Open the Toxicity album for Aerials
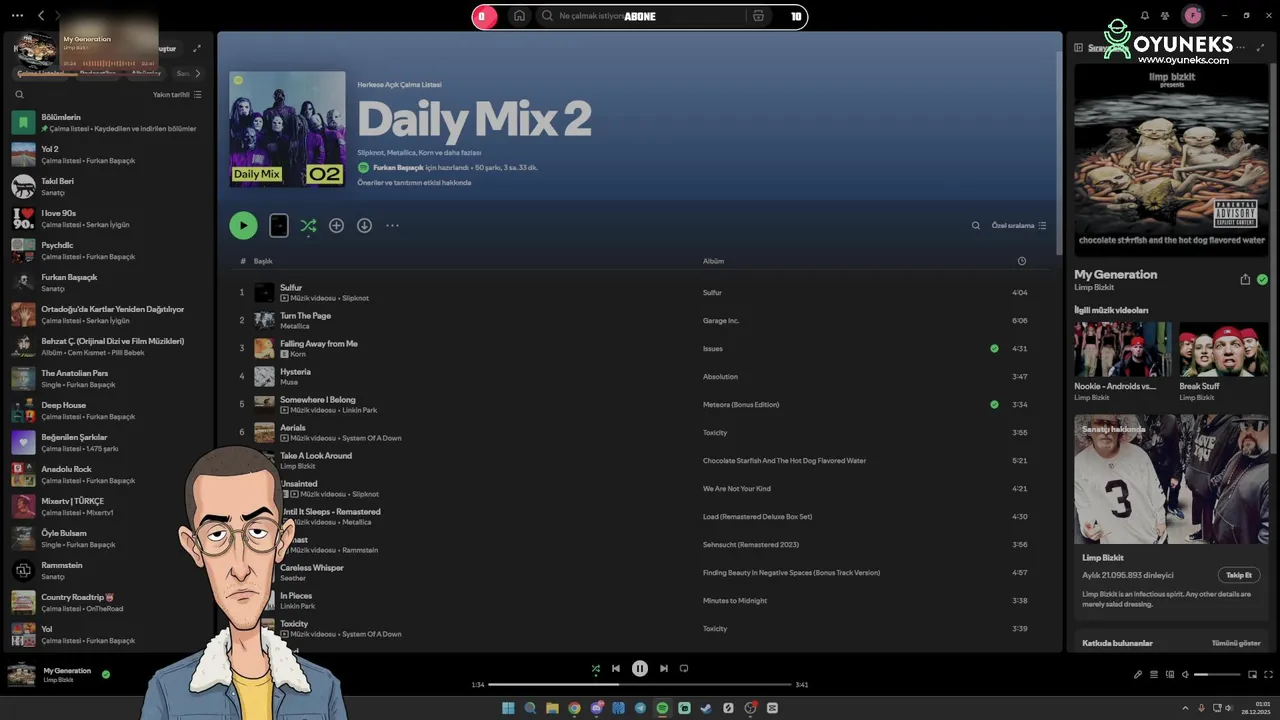 (x=715, y=433)
